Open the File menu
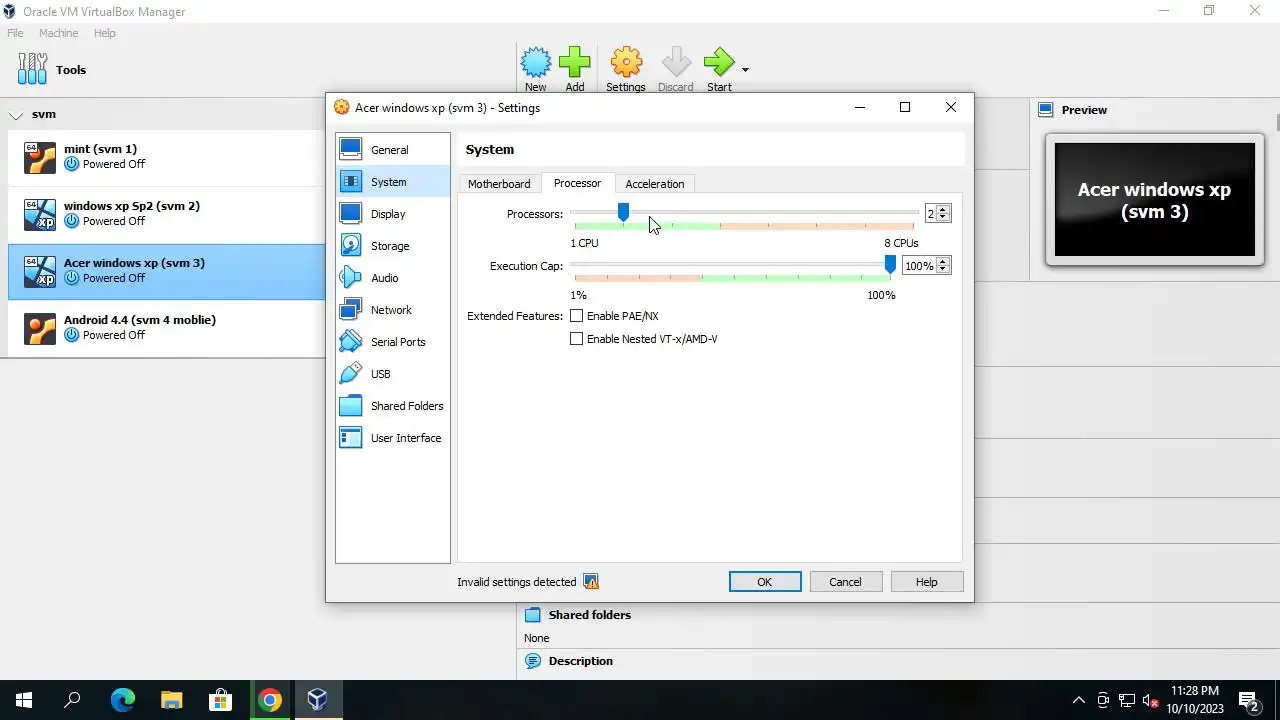1280x720 pixels. point(16,33)
